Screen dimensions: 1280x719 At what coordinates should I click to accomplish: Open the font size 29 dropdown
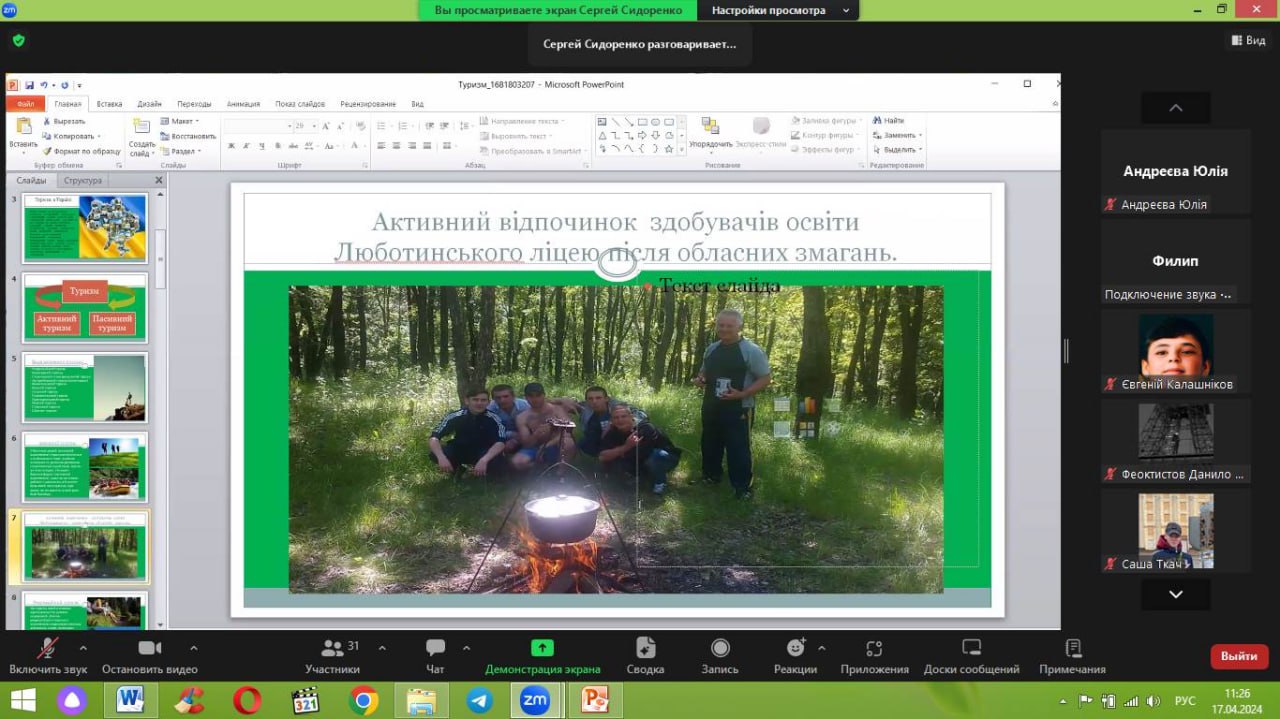click(x=314, y=126)
